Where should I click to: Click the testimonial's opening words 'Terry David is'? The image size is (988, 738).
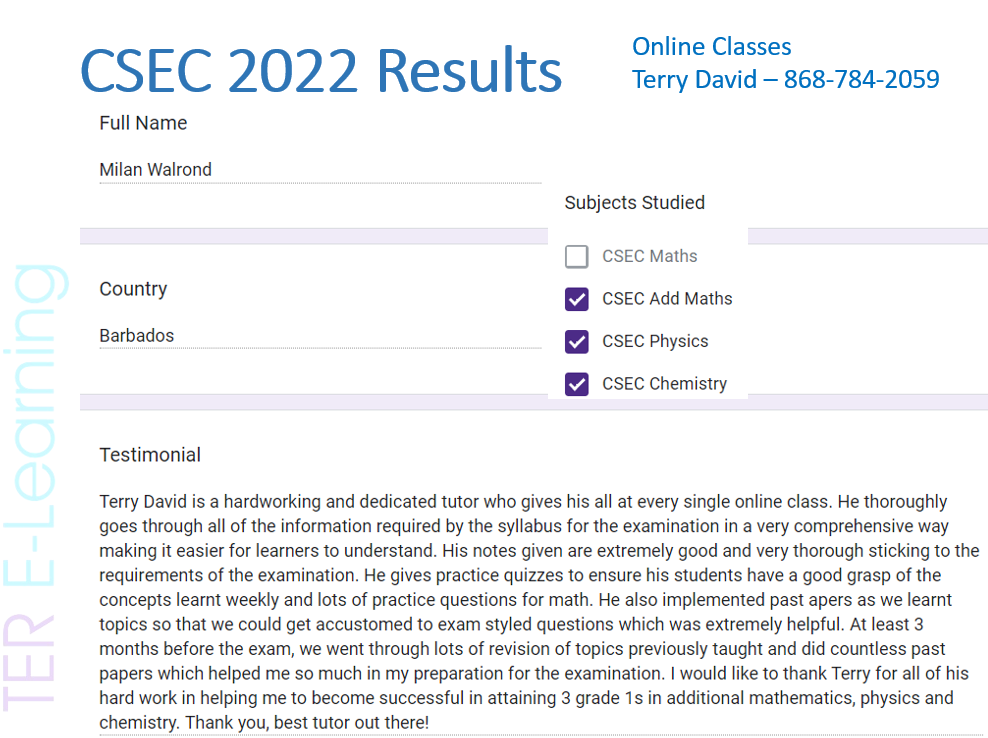point(150,501)
